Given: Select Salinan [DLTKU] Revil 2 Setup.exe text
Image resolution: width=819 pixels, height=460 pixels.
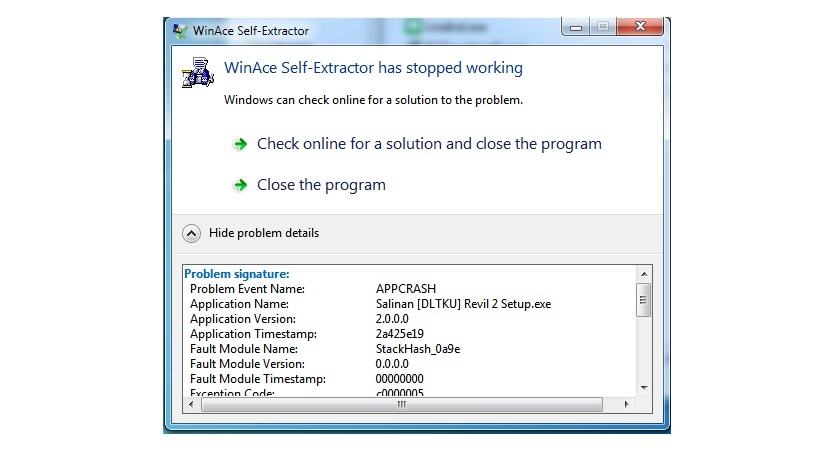Looking at the screenshot, I should [x=463, y=304].
